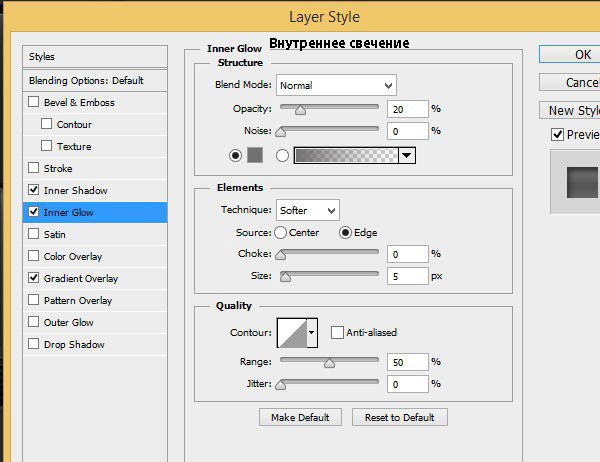Select the Center source radio button
The height and width of the screenshot is (462, 600).
tap(280, 232)
